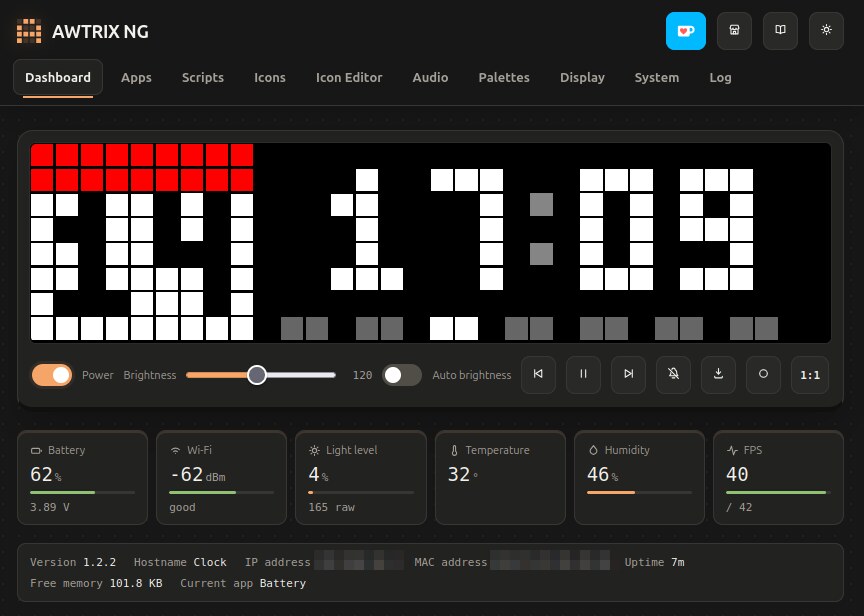Viewport: 864px width, 616px height.
Task: Select the FPS 40 card
Action: (779, 477)
